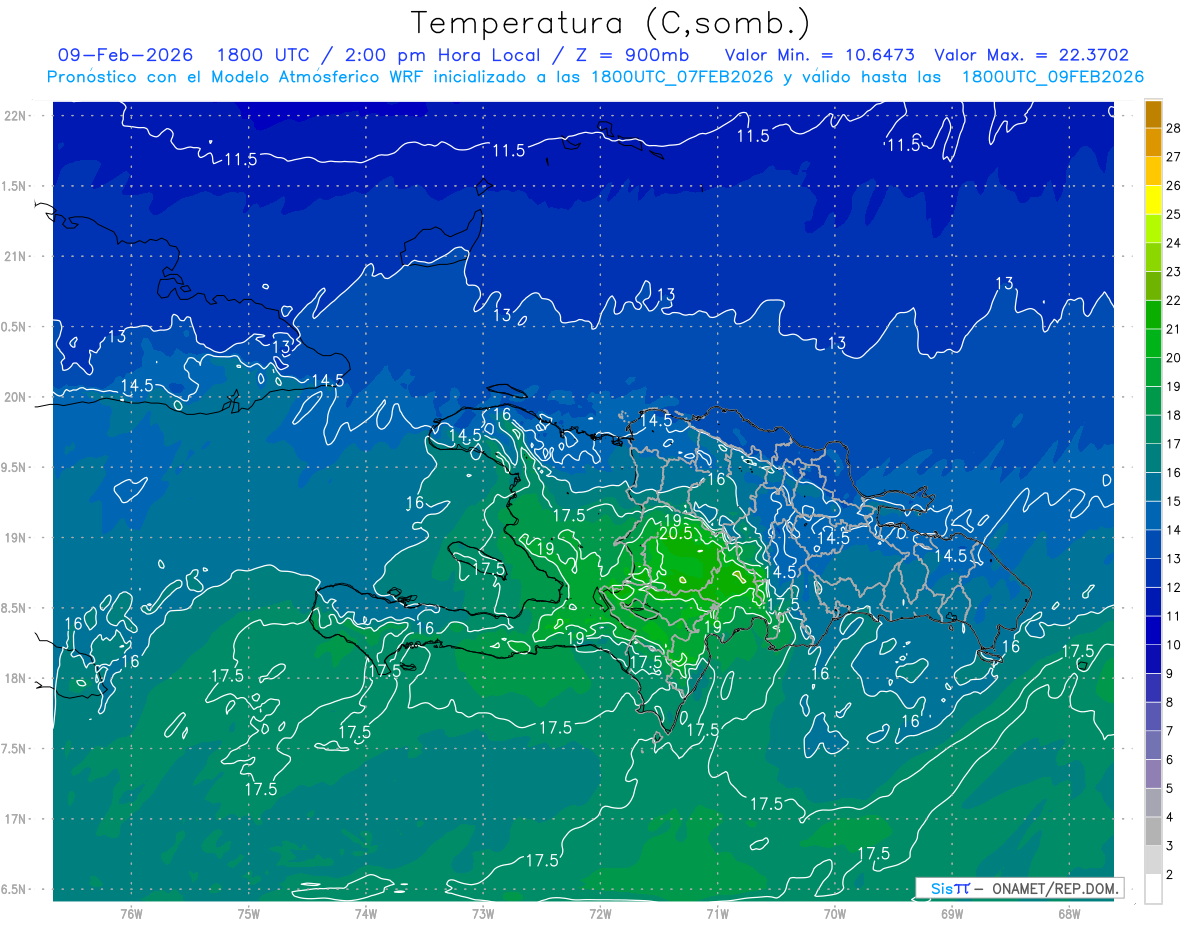Image resolution: width=1200 pixels, height=927 pixels.
Task: Click "Valor Min. = 10.6473" in header
Action: click(x=819, y=55)
